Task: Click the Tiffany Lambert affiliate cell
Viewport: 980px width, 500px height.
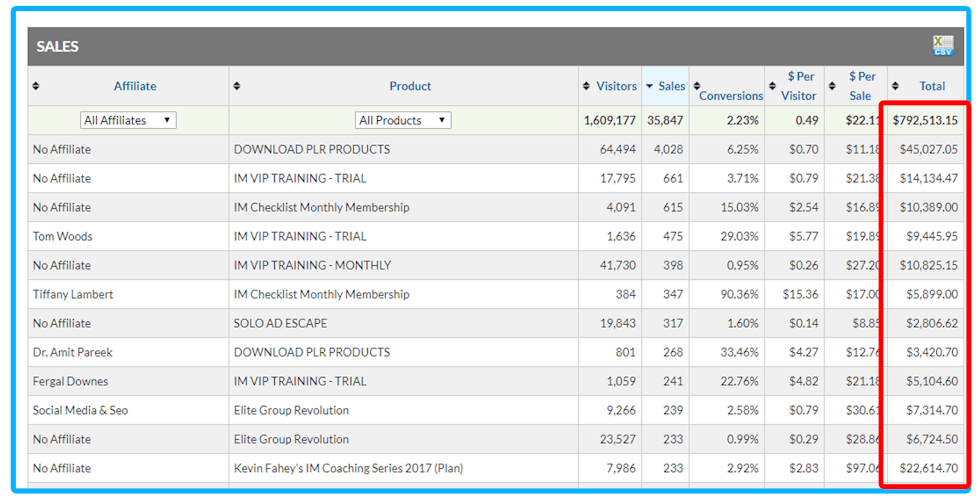Action: coord(73,294)
